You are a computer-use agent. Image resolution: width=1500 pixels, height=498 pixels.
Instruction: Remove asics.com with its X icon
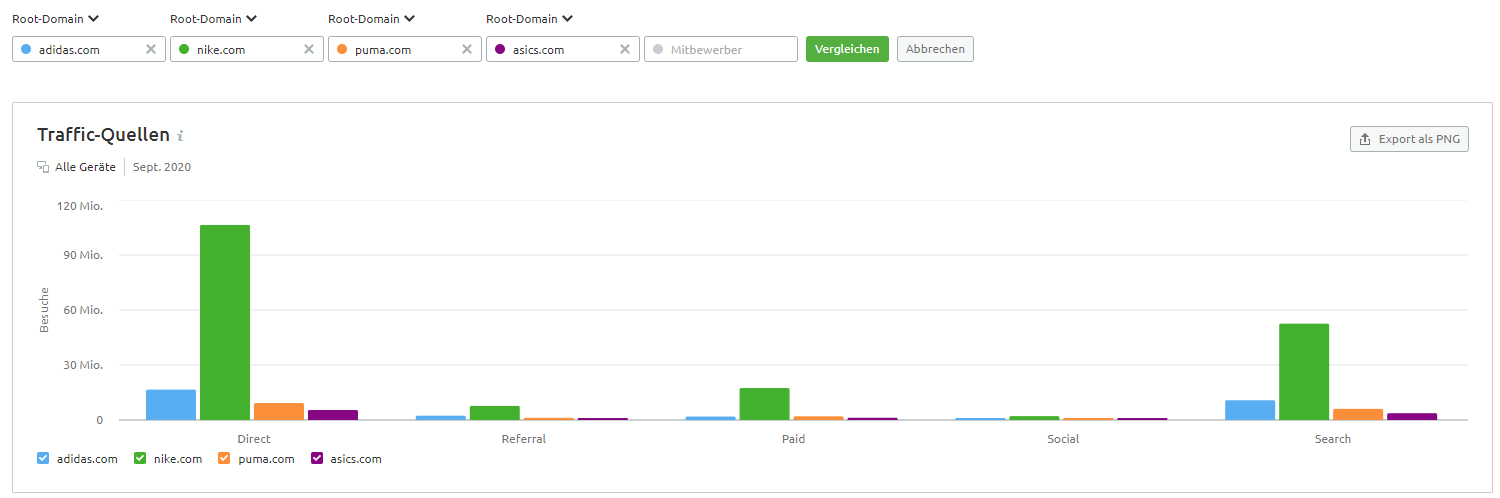click(625, 49)
